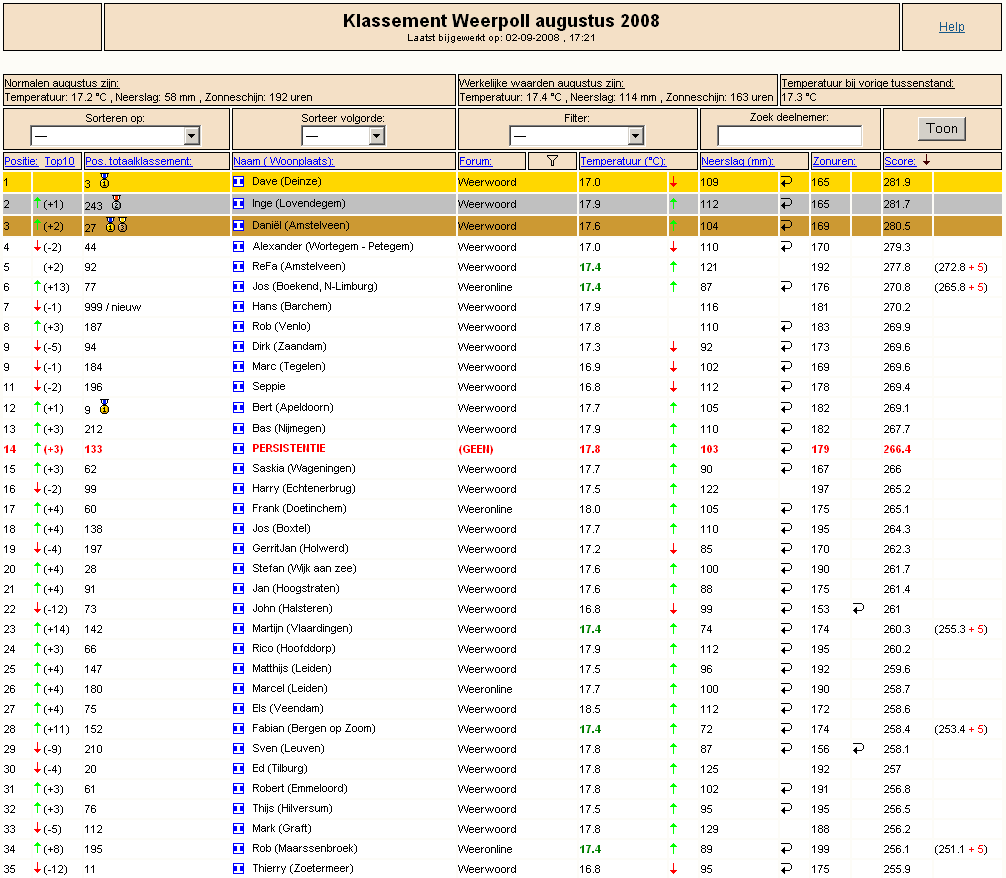Expand the Filter dropdown
Viewport: 1006px width, 878px height.
(x=576, y=135)
